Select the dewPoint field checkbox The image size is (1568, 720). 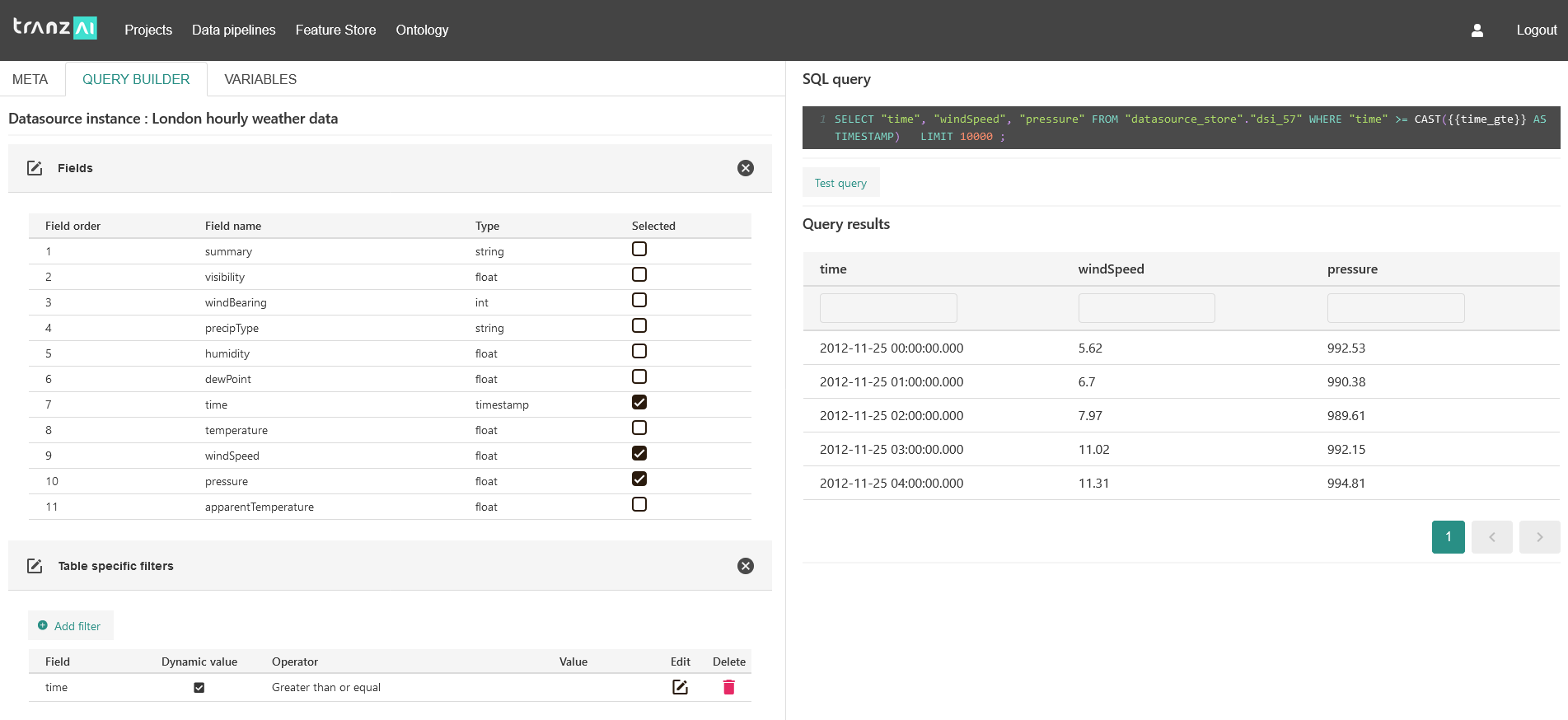[639, 376]
